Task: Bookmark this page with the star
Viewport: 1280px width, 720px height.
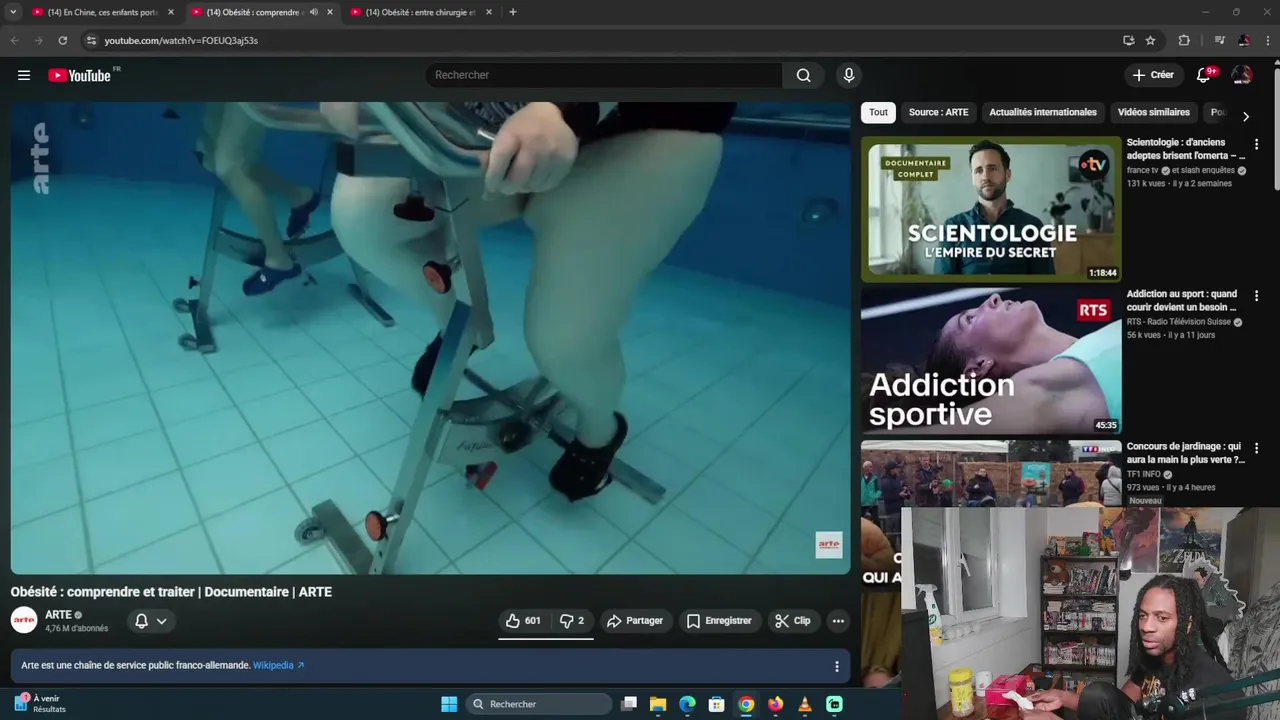Action: [1151, 40]
